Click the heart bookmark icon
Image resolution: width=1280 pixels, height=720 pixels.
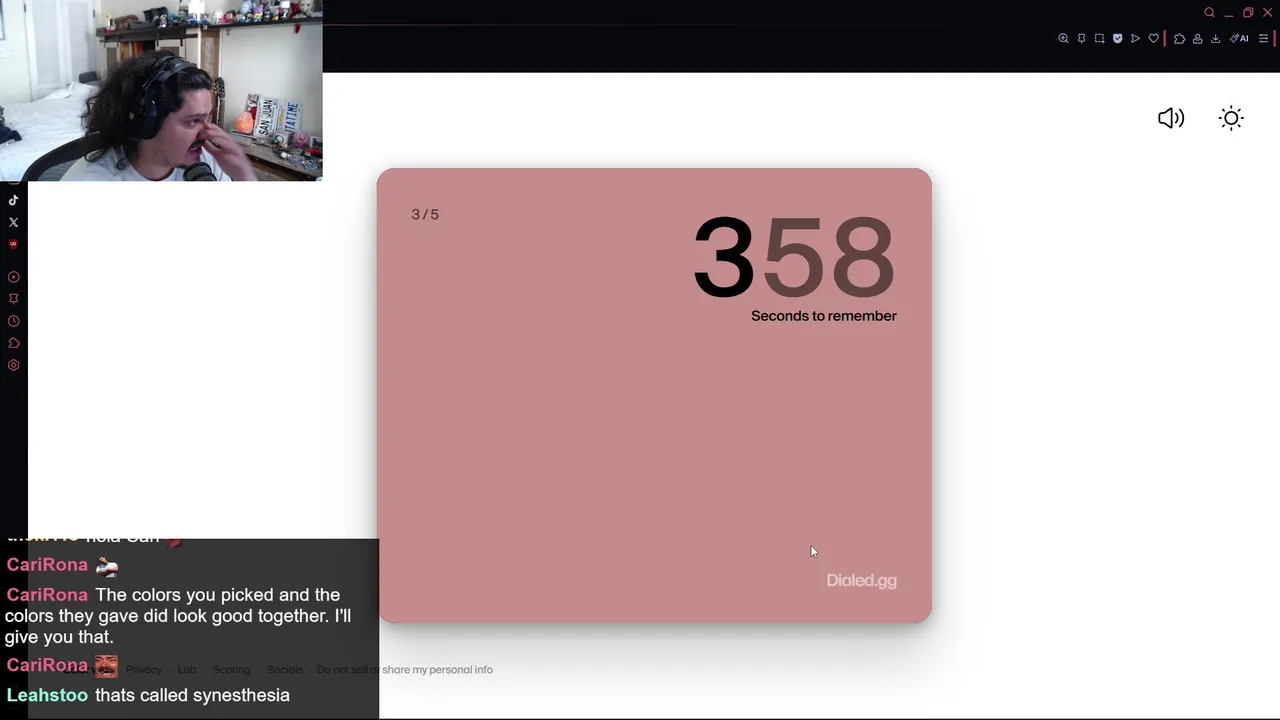[x=1153, y=39]
